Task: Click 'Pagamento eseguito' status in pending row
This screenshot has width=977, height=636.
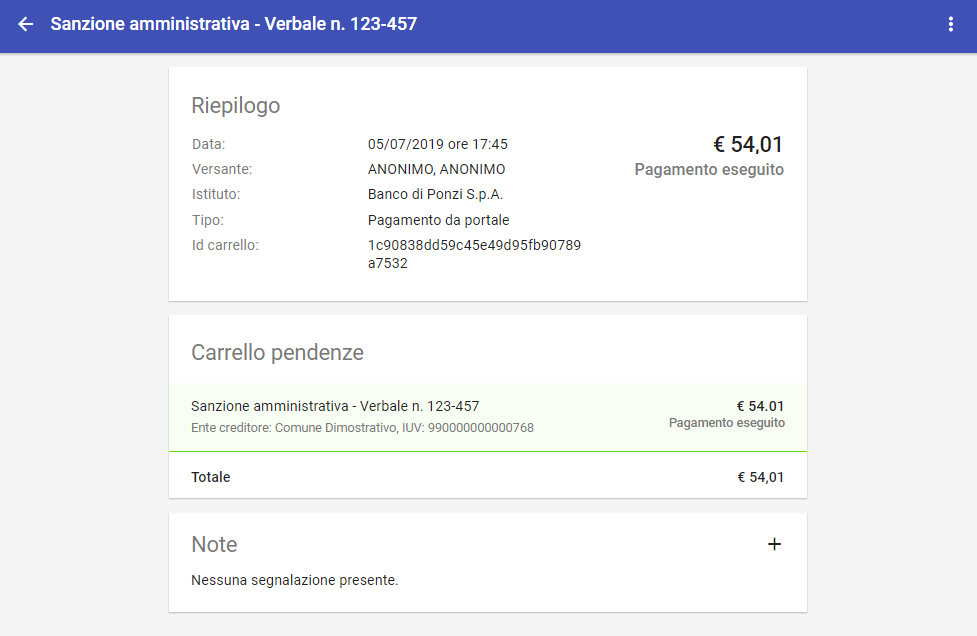Action: [727, 423]
